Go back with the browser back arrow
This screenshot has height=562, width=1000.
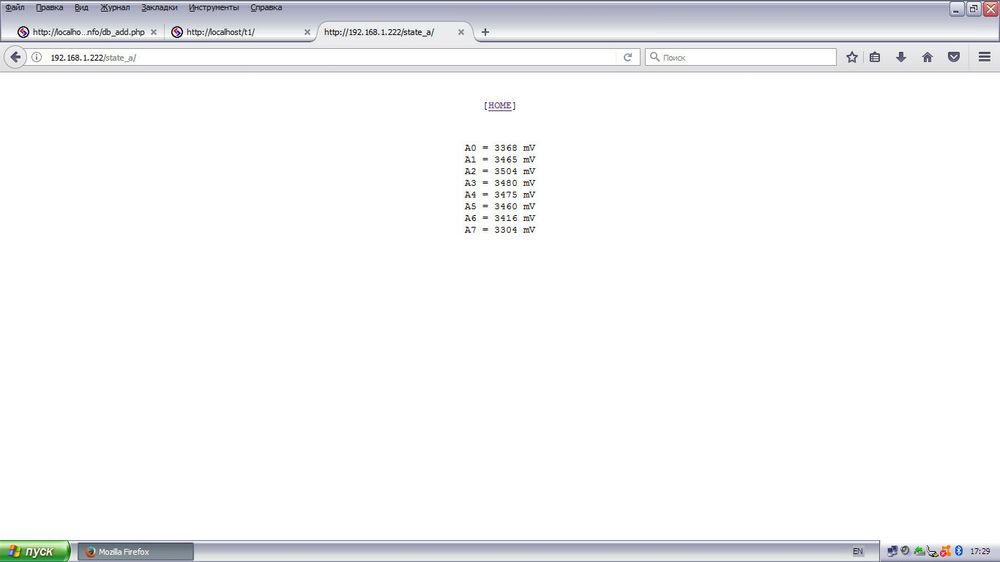coord(15,57)
